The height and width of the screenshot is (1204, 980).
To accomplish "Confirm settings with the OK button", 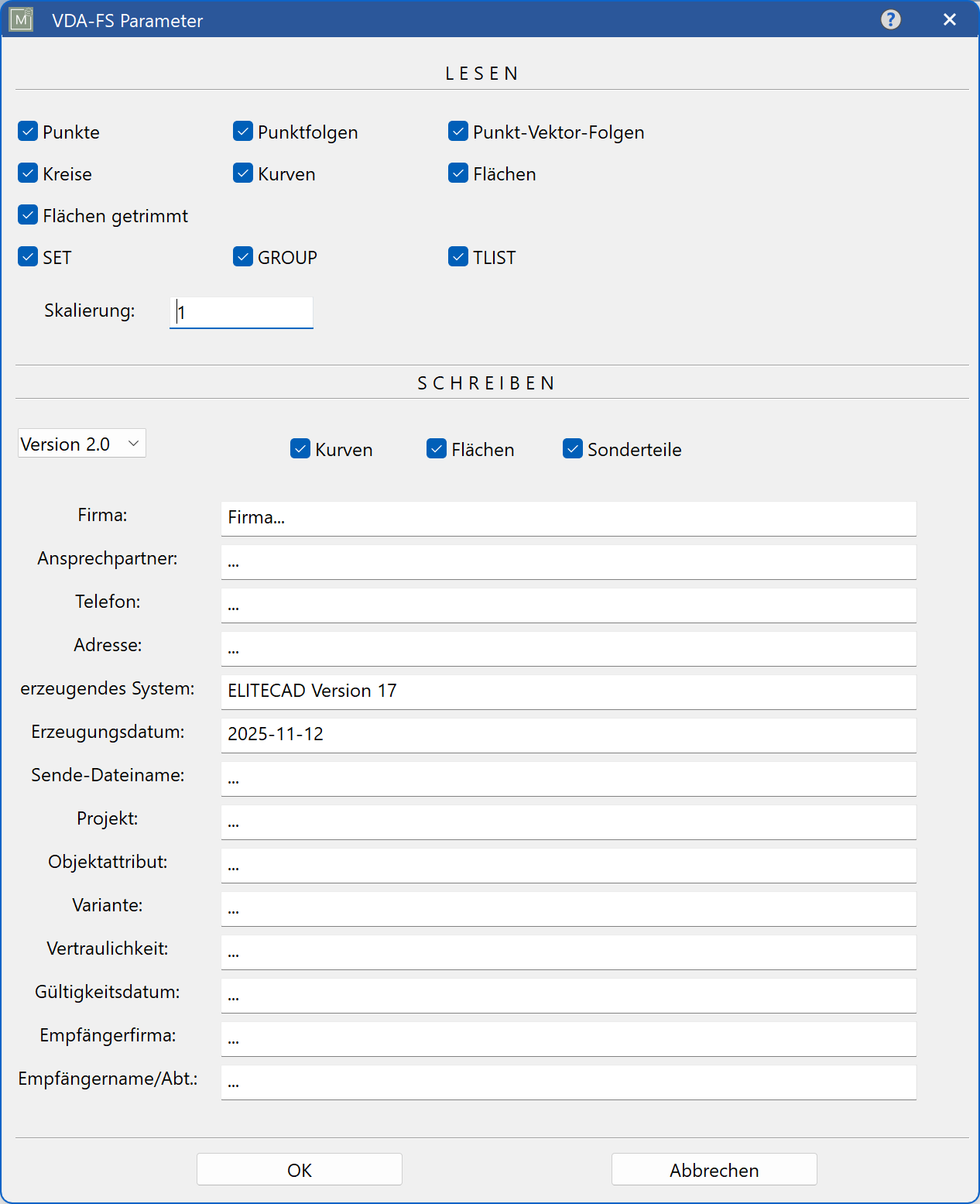I will click(299, 1169).
